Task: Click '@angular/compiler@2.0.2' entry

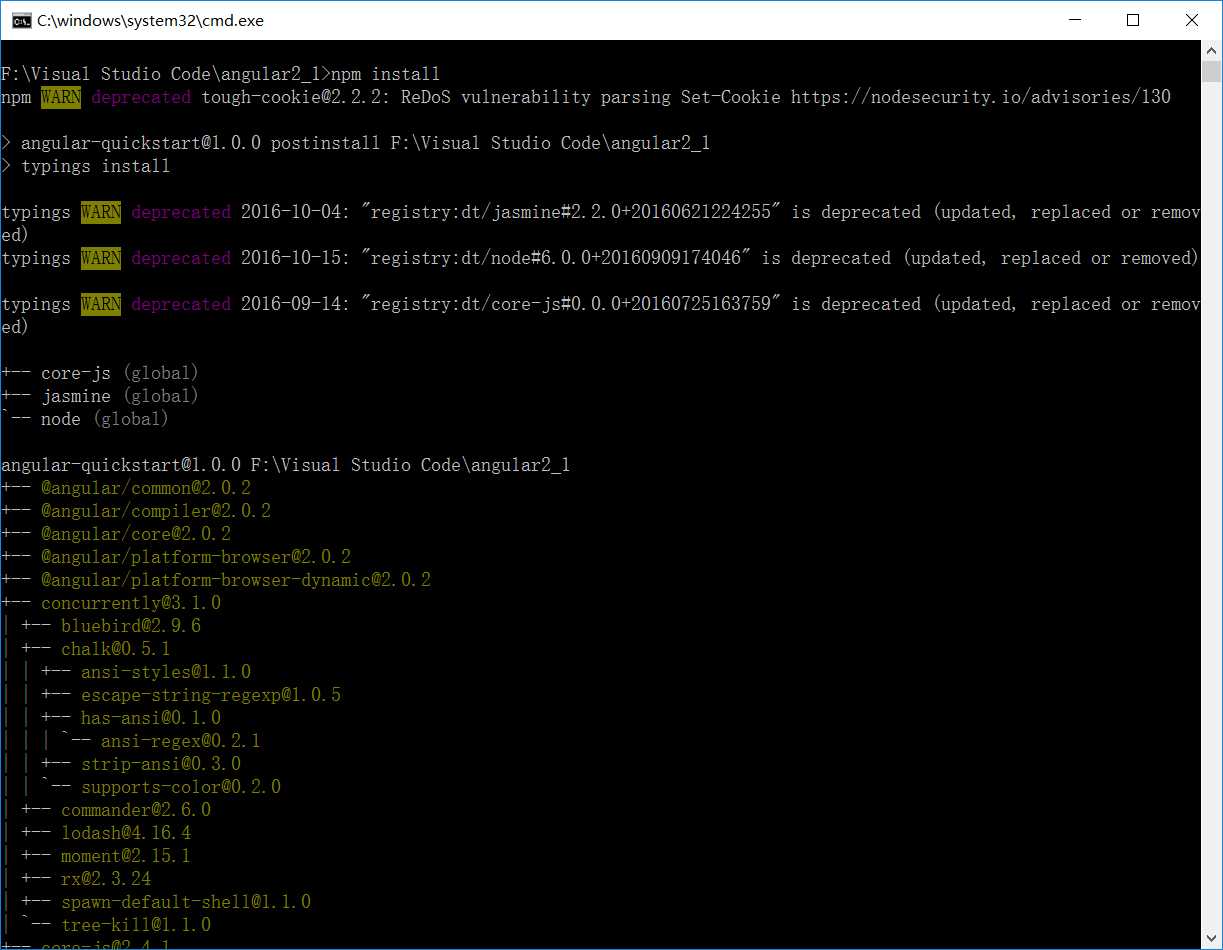Action: [x=156, y=511]
